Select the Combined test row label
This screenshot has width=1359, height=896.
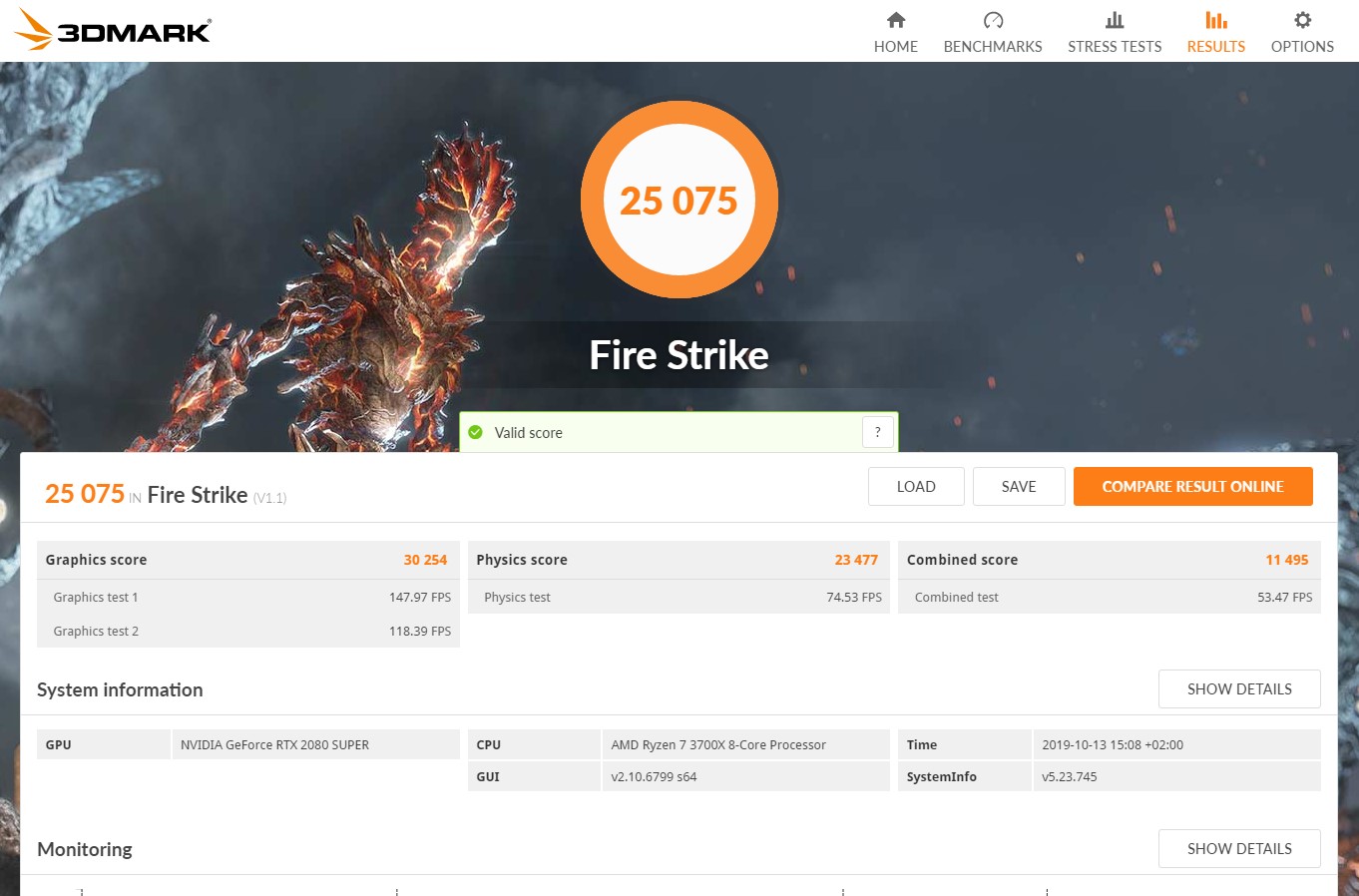pos(957,598)
